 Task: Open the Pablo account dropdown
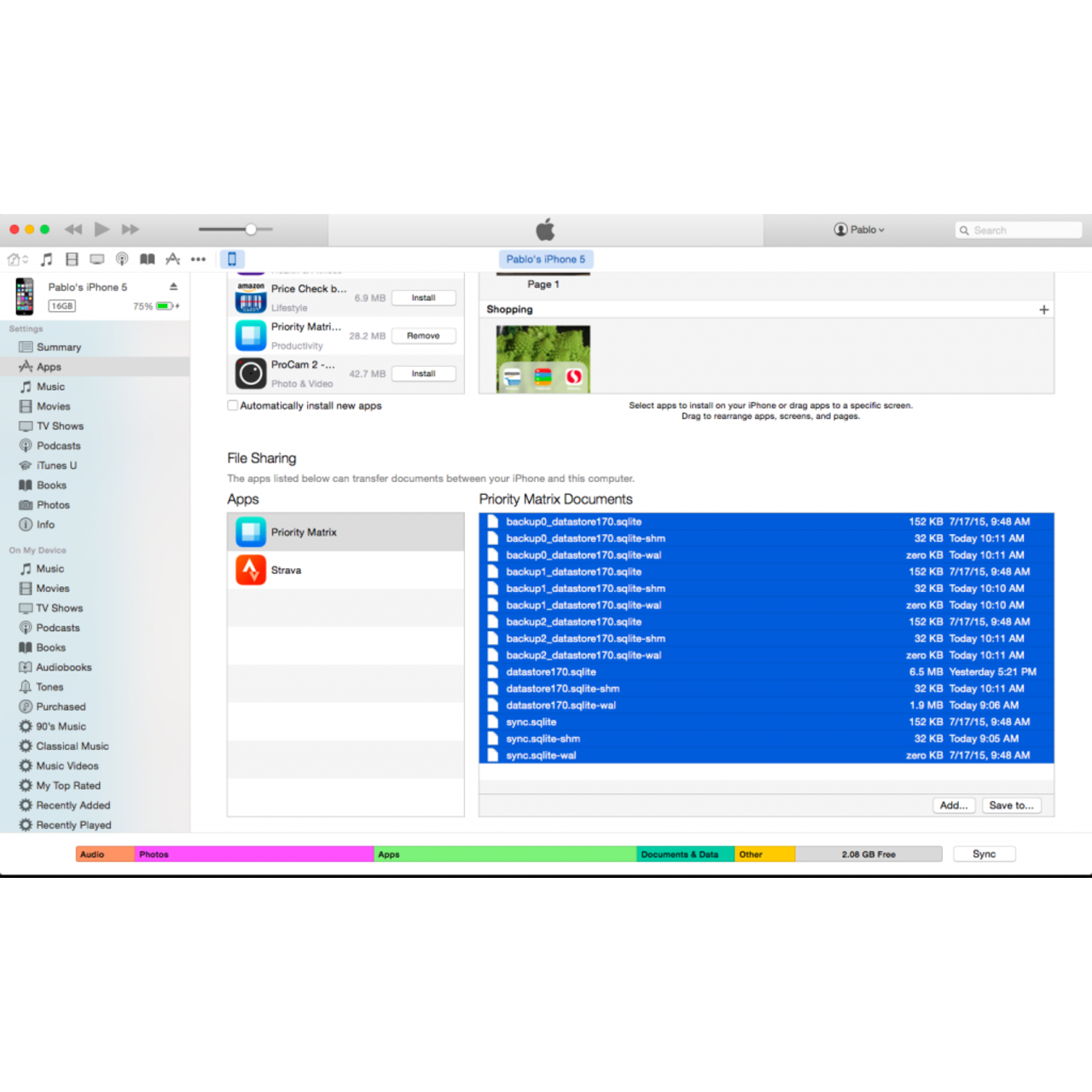(x=859, y=229)
